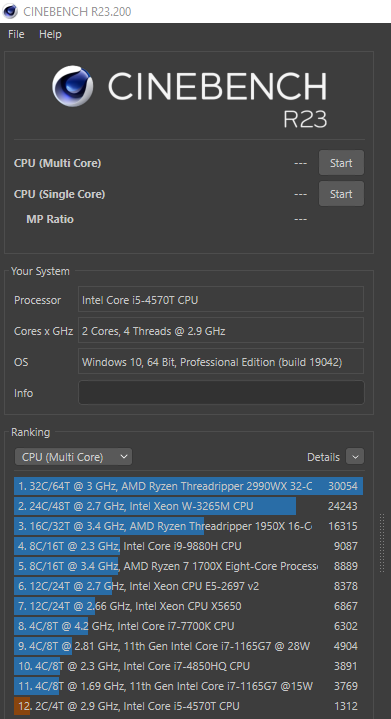The image size is (391, 719).
Task: Click the Processor field showing i5-4570T
Action: (221, 299)
